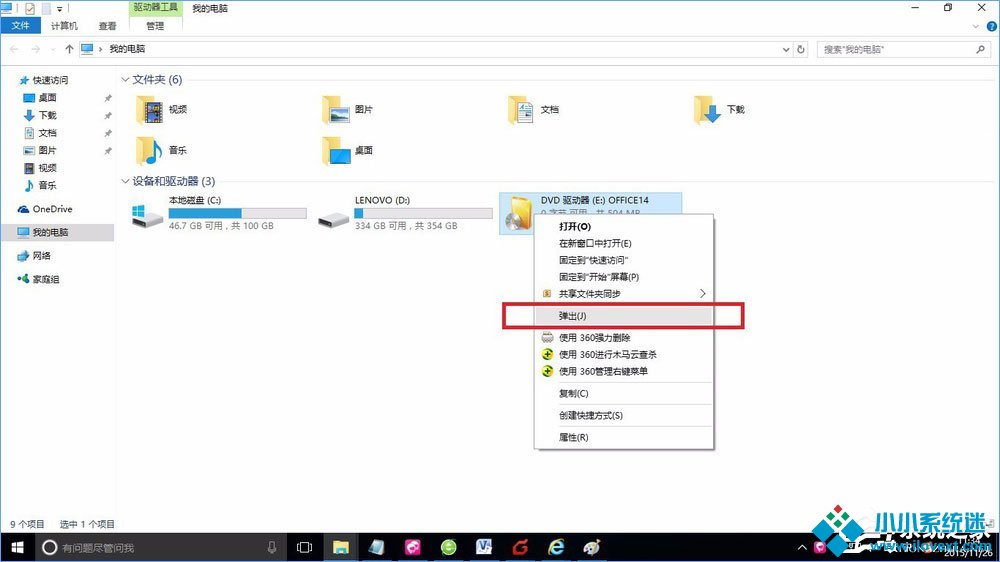Choose 打开(O) in context menu
The width and height of the screenshot is (1000, 562).
(623, 226)
